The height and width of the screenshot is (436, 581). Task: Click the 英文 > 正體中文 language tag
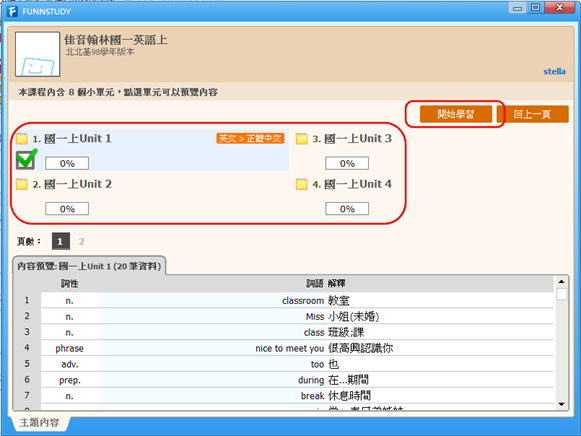(250, 139)
